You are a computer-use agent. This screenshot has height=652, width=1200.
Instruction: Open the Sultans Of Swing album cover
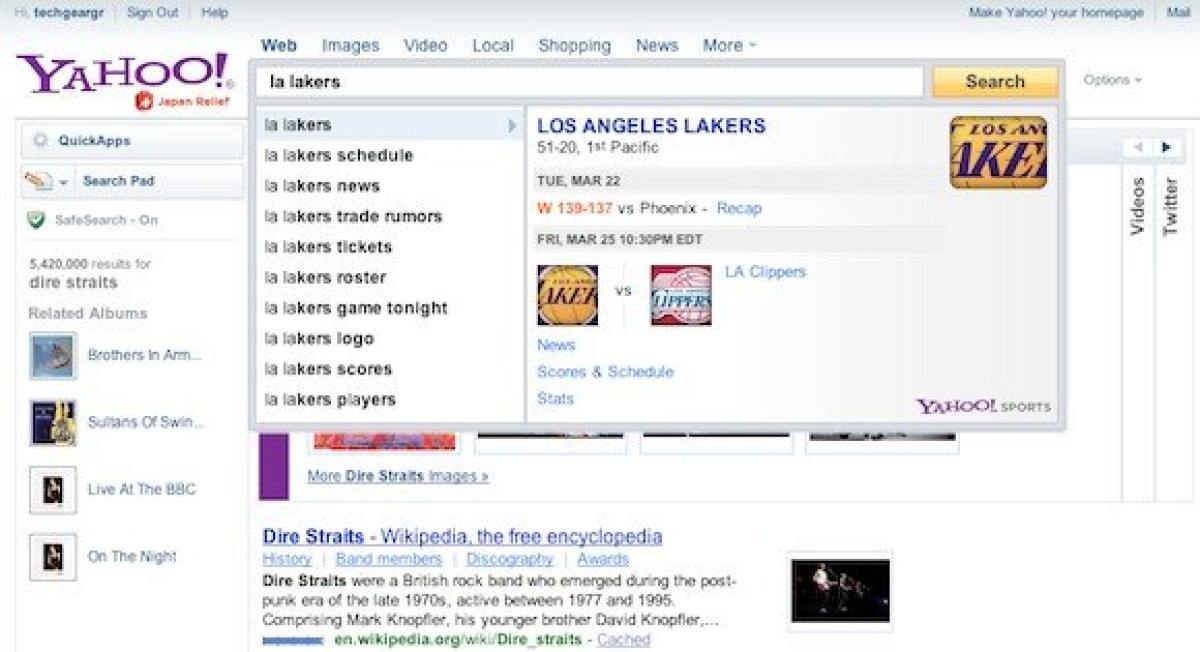53,423
